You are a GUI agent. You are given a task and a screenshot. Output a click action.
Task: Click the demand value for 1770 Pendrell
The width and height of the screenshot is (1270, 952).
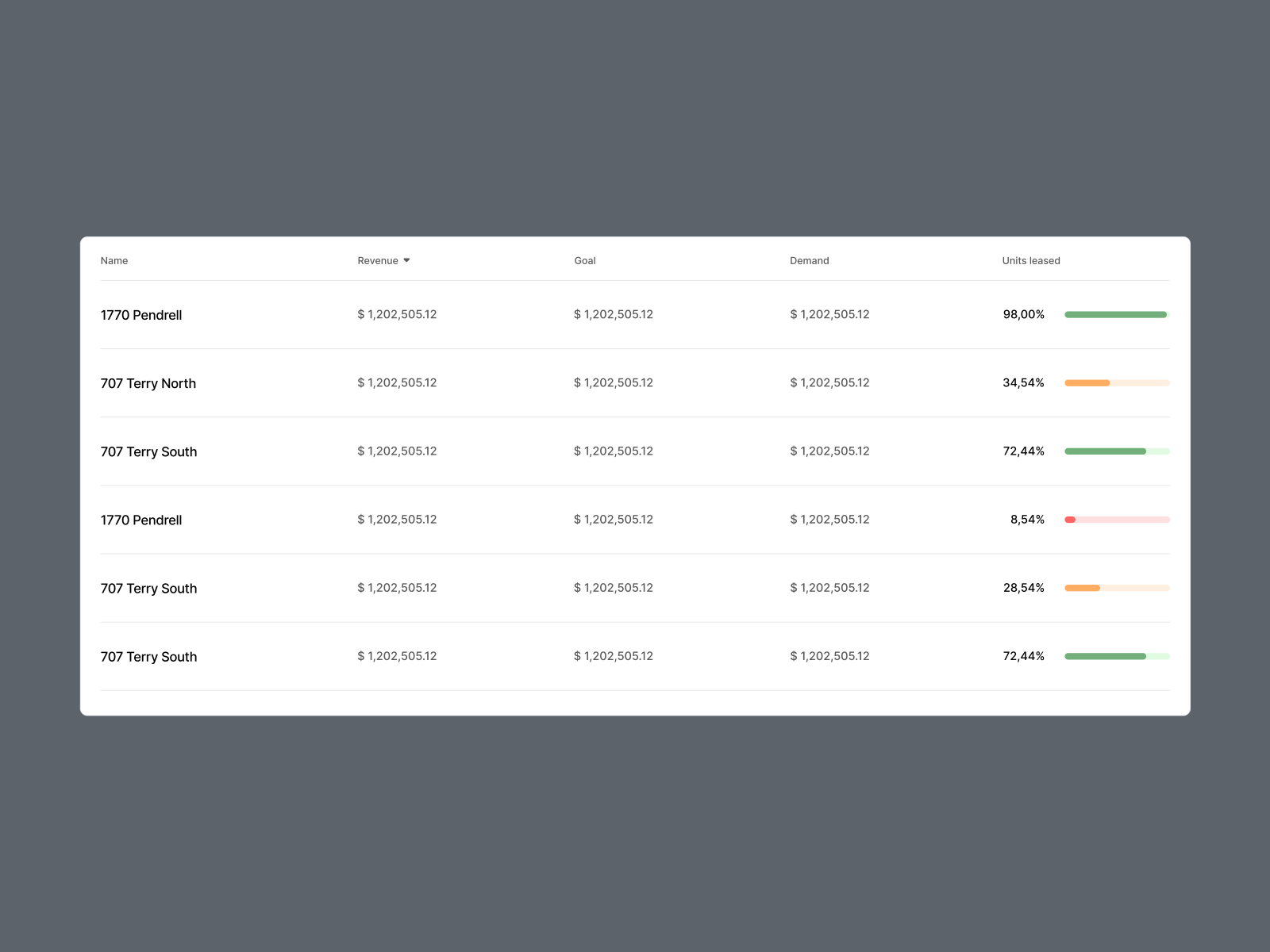click(x=829, y=314)
